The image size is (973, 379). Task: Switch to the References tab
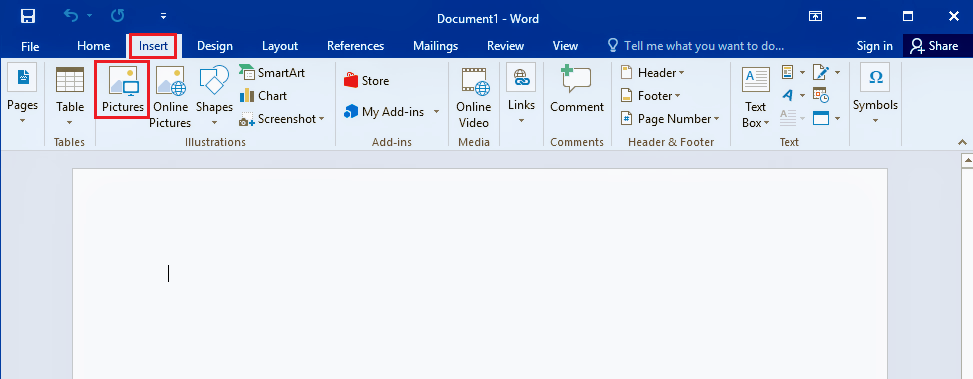coord(356,46)
